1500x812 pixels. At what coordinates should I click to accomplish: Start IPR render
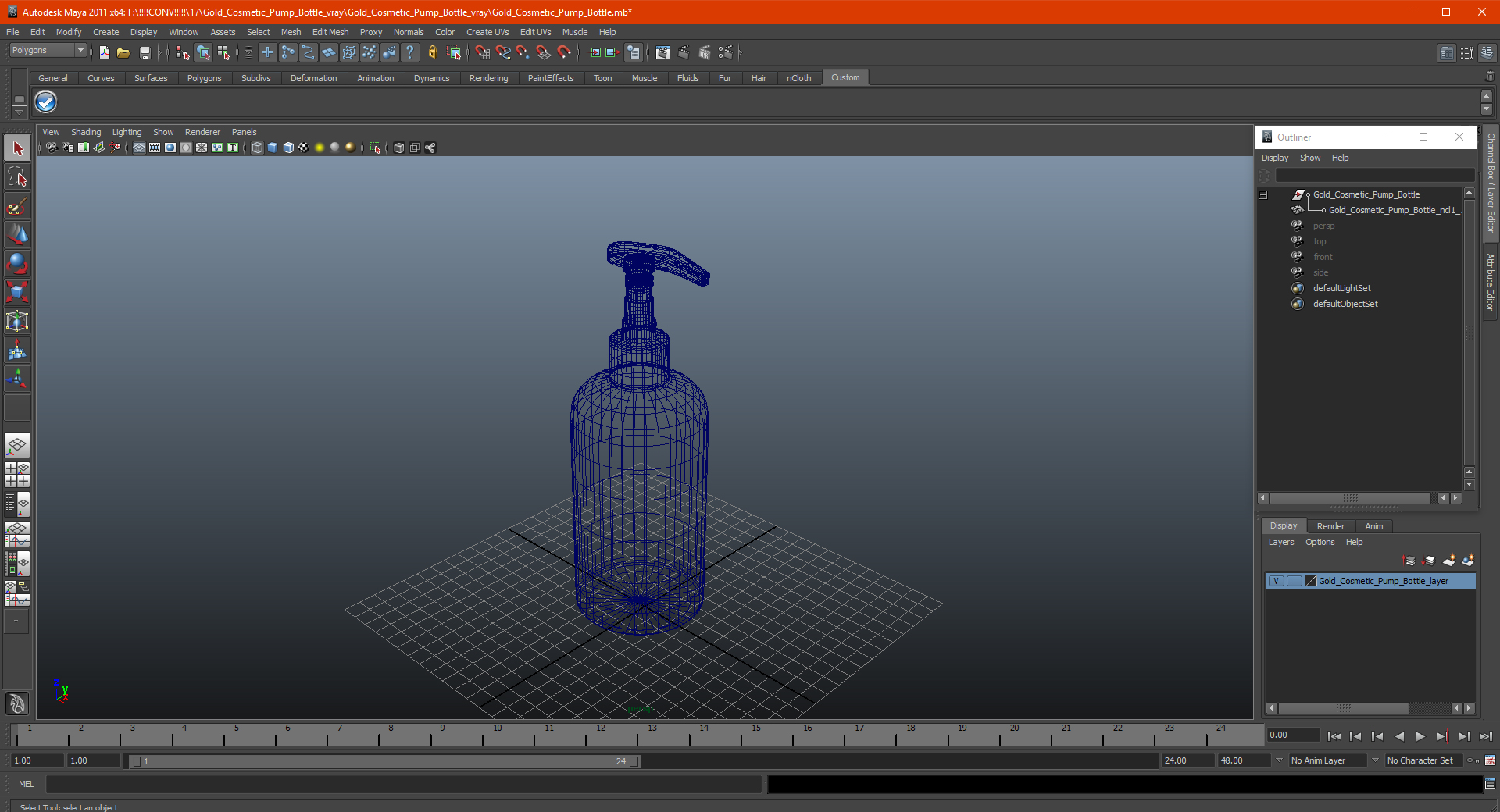pos(705,52)
